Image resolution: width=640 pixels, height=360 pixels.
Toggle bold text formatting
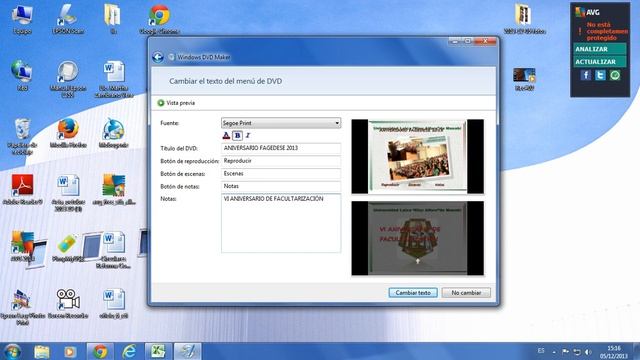(237, 136)
